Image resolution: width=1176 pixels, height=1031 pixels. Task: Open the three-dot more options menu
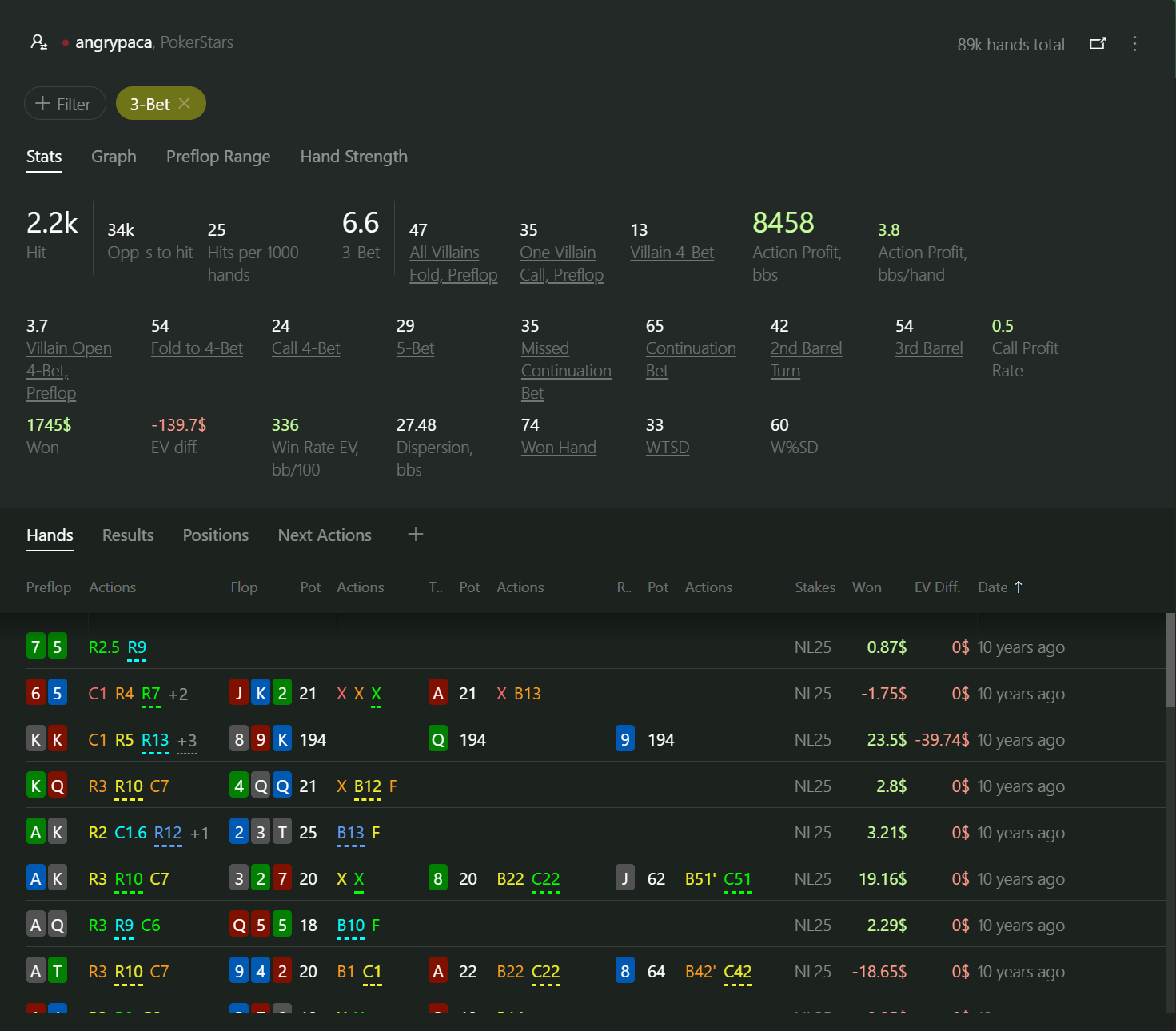(1134, 43)
